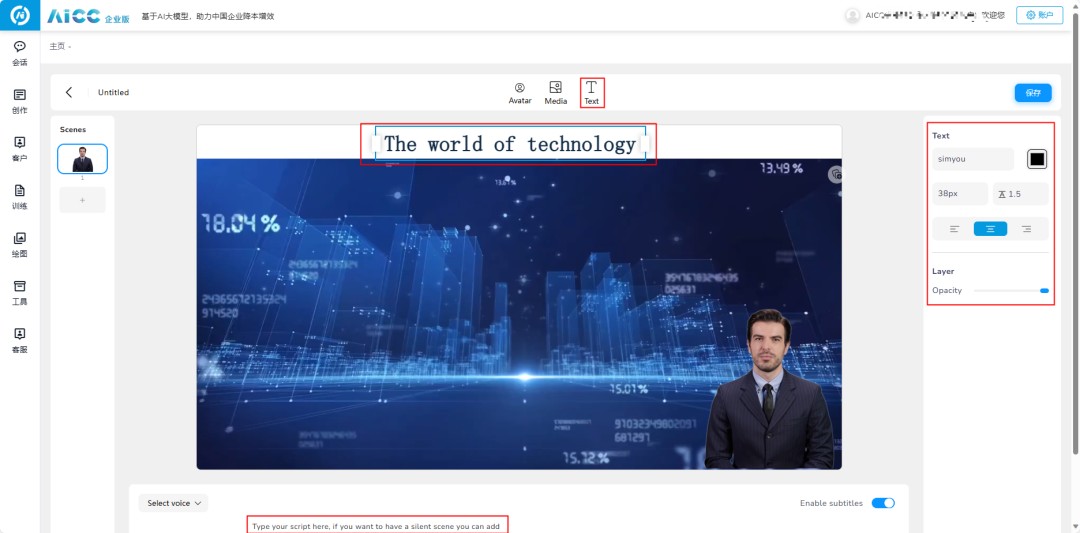Viewport: 1080px width, 533px height.
Task: Select the Text tool
Action: 592,93
